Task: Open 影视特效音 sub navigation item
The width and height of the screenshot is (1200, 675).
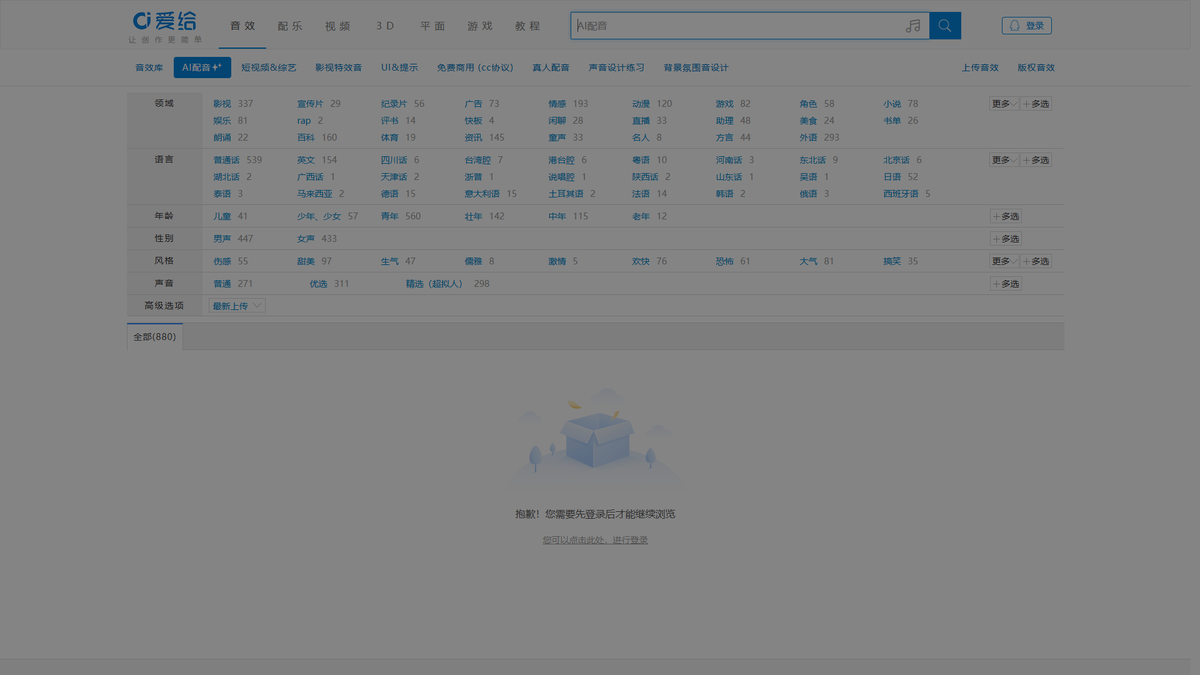Action: pos(339,68)
